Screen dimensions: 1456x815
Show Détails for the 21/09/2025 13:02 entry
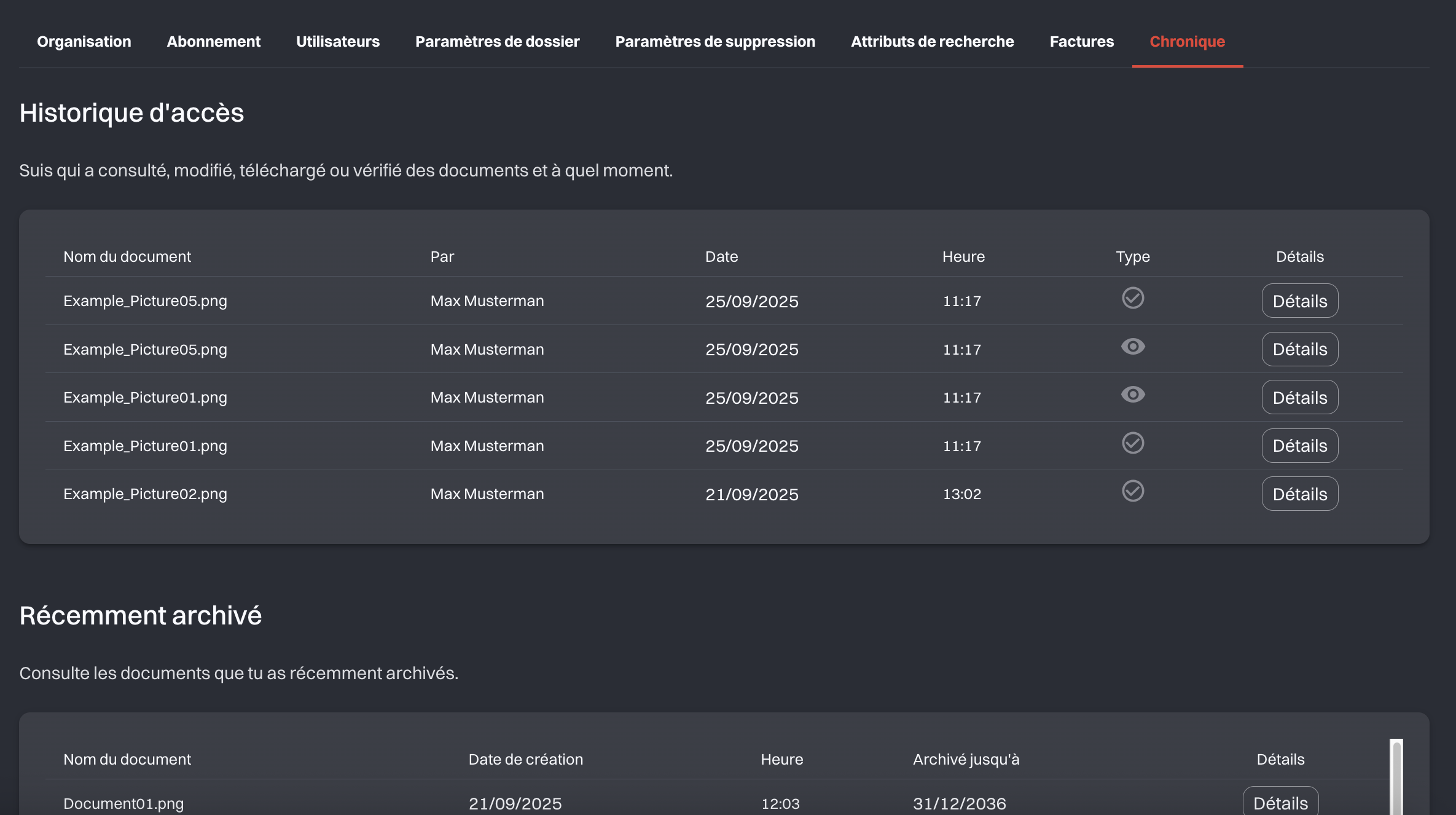click(1300, 494)
